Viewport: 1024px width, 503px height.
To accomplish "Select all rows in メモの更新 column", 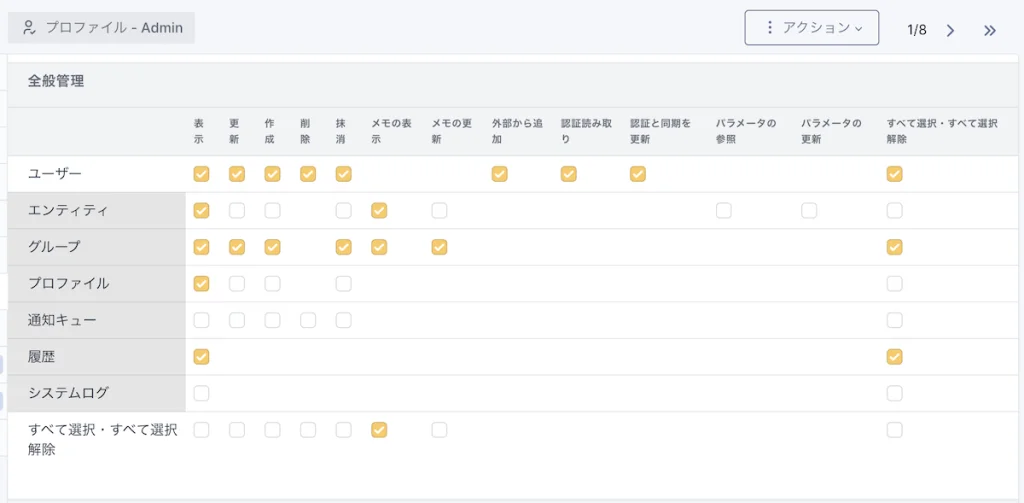I will [x=440, y=430].
